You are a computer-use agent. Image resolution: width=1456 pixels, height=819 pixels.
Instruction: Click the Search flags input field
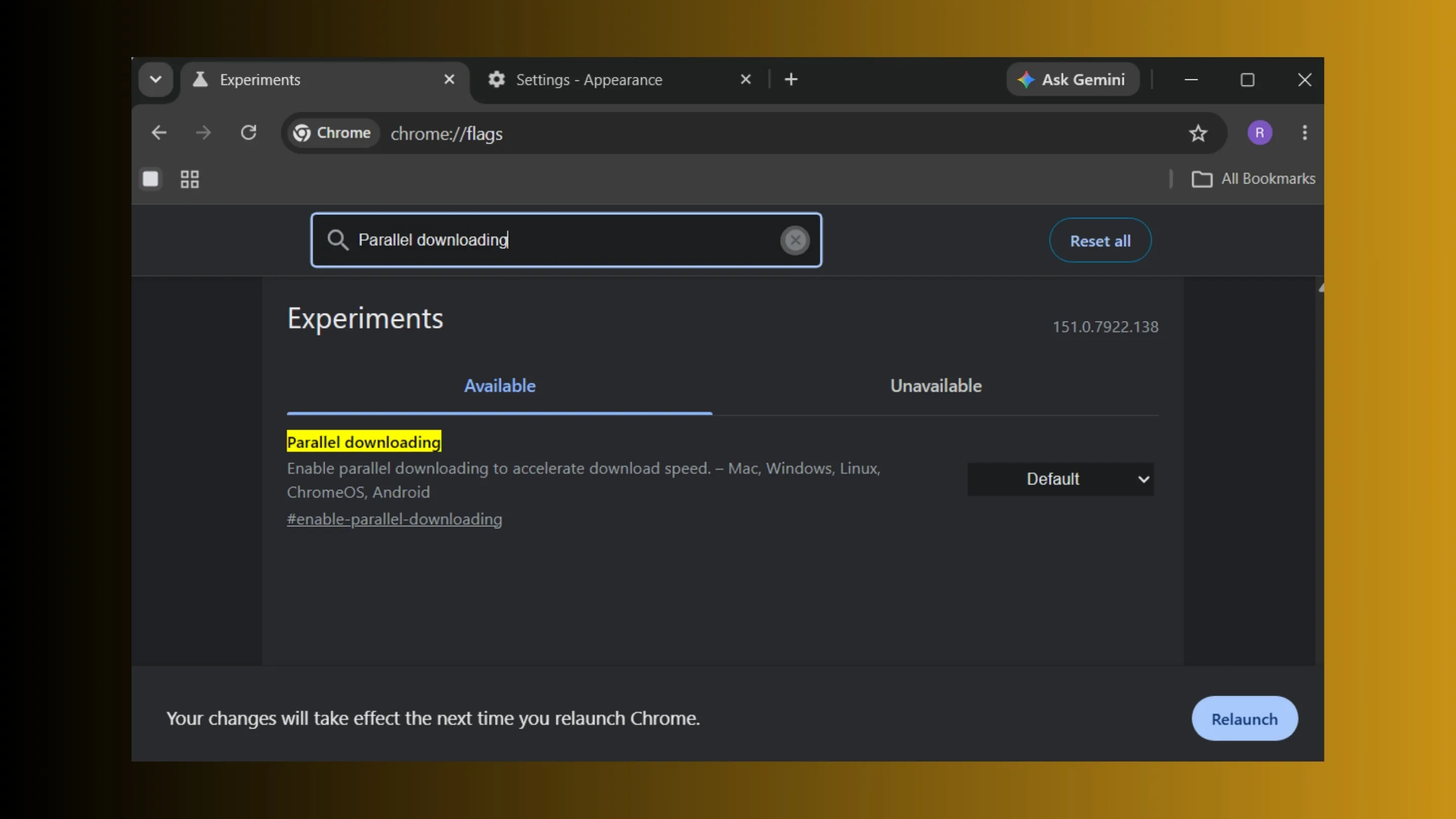pos(566,240)
